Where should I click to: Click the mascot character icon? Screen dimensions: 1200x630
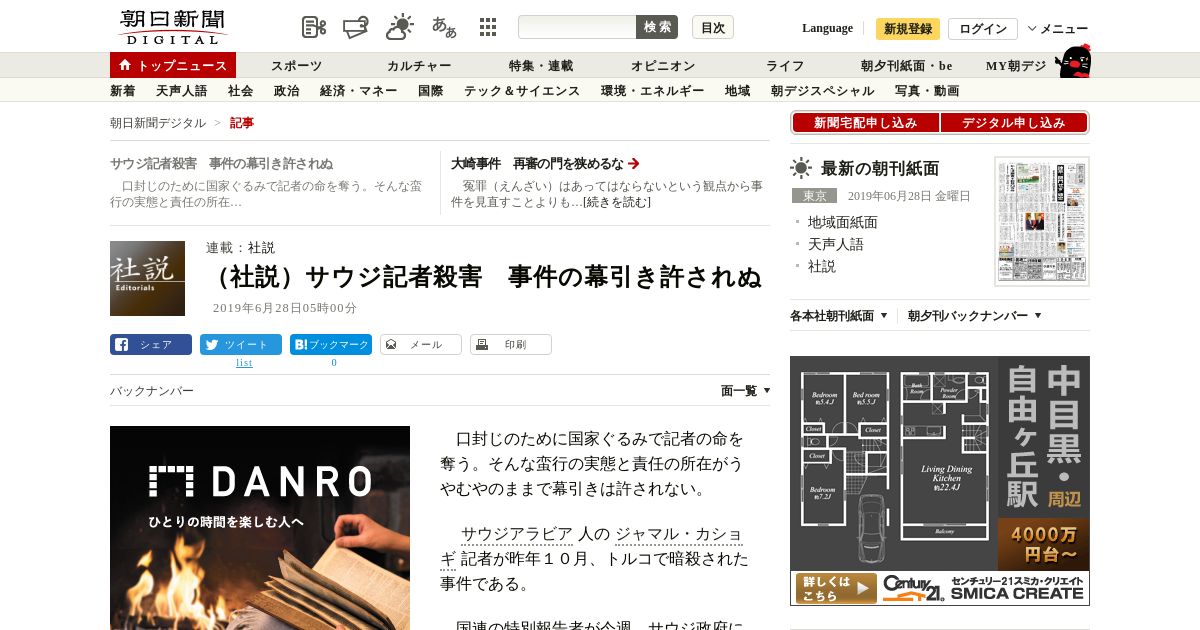coord(1073,61)
